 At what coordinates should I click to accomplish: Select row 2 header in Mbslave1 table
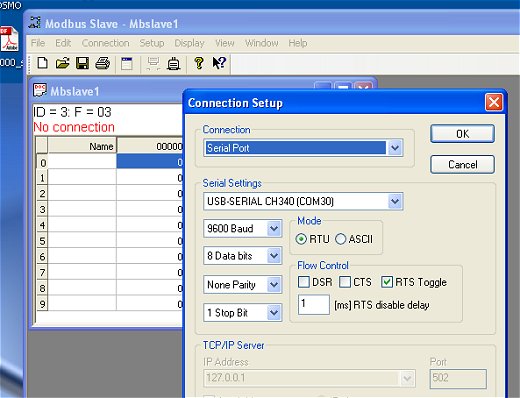click(42, 193)
